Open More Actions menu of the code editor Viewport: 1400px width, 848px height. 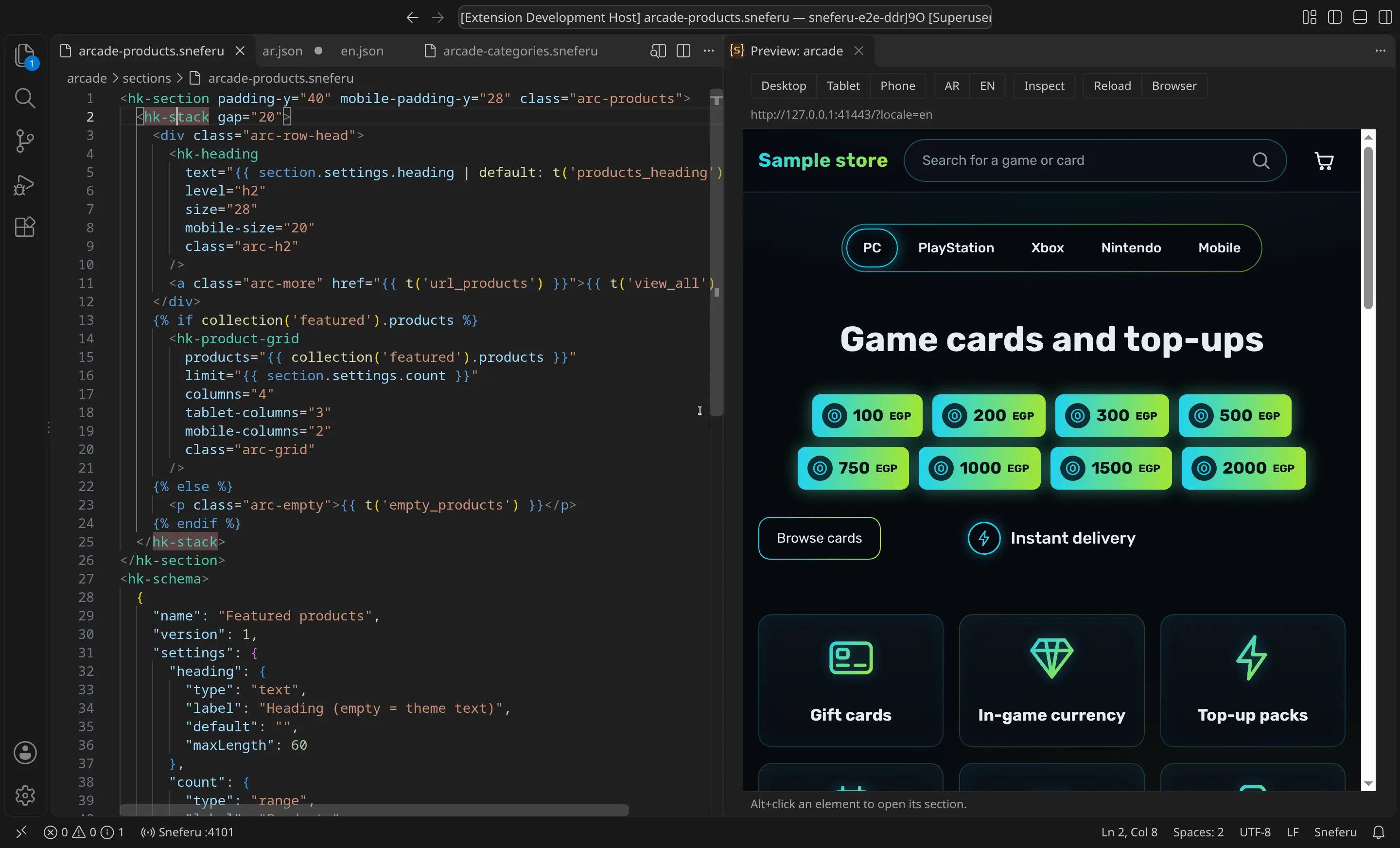[x=709, y=51]
